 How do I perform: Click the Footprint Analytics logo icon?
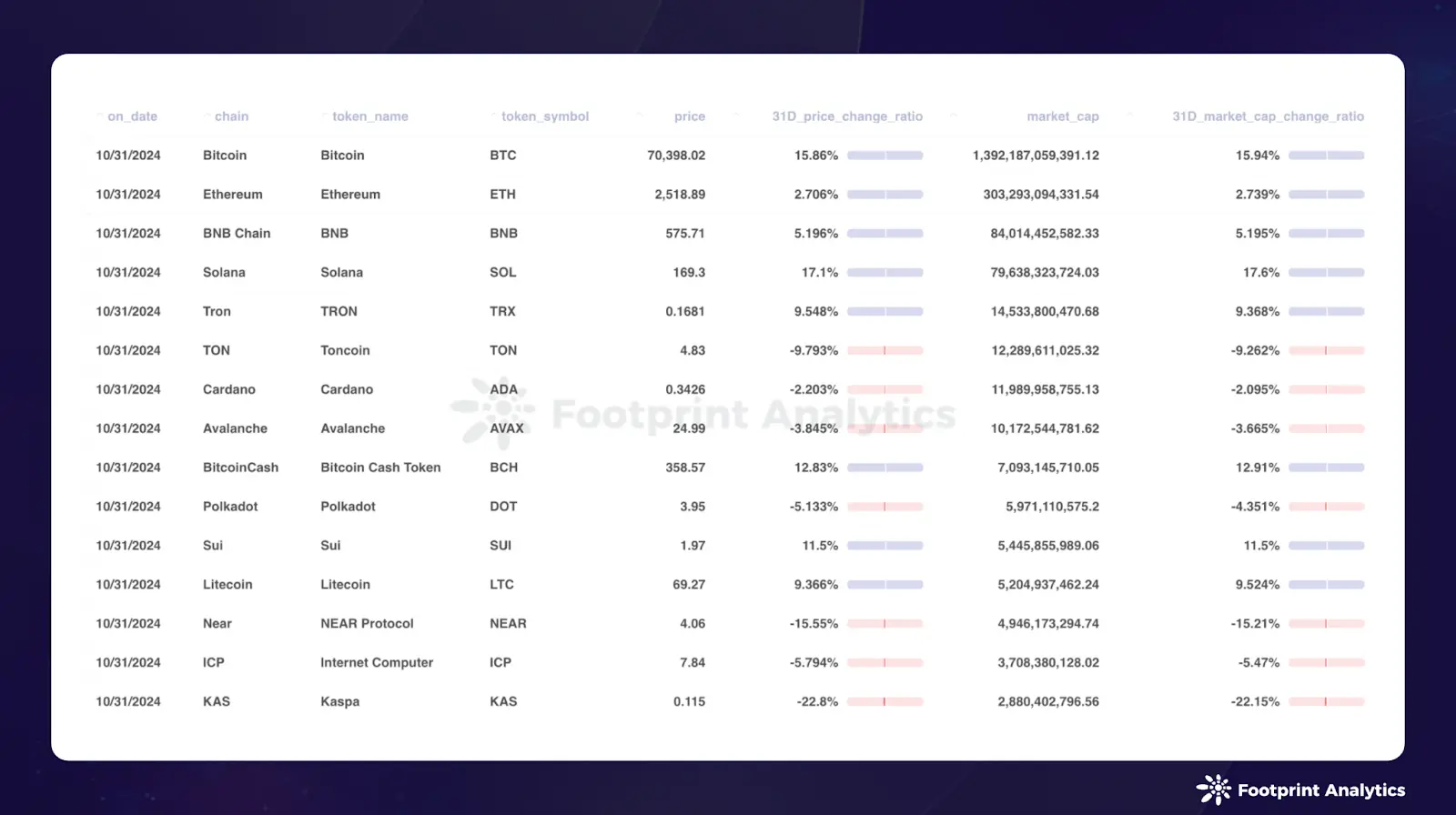(x=1213, y=790)
